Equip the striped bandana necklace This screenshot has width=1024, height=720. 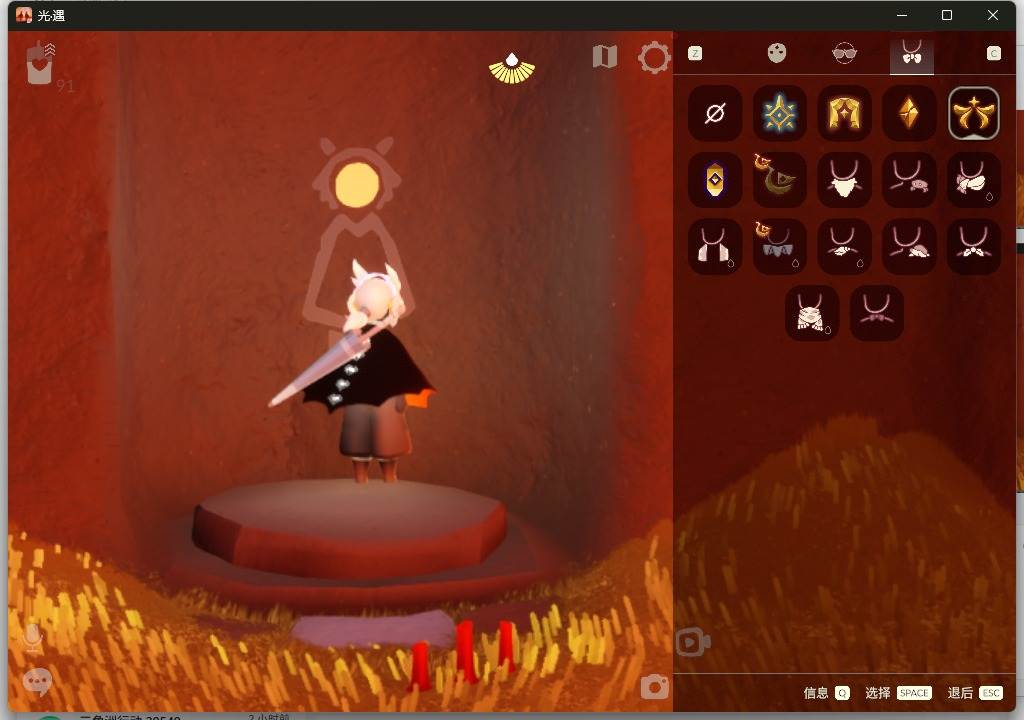click(x=812, y=312)
